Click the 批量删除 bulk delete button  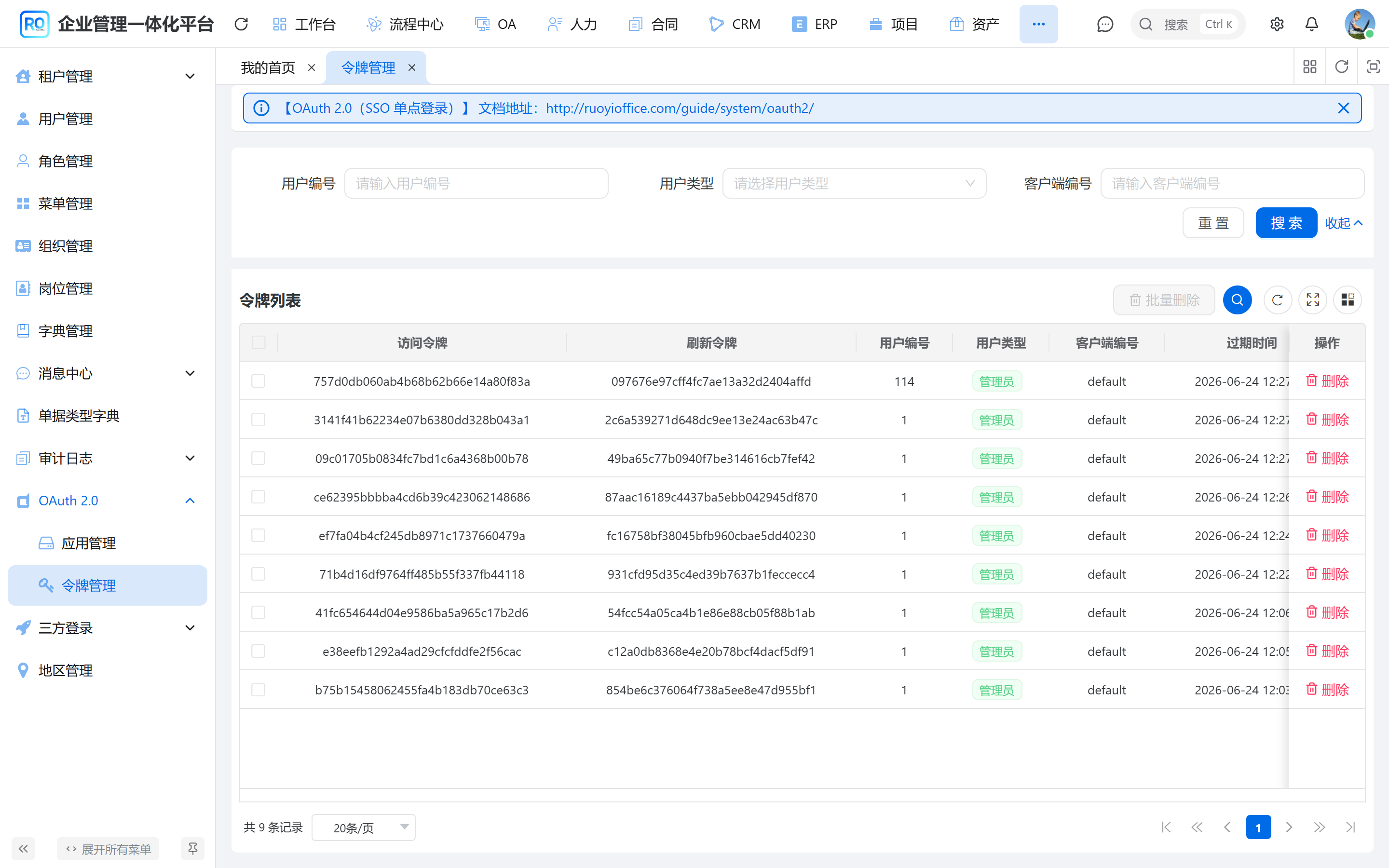(1164, 299)
